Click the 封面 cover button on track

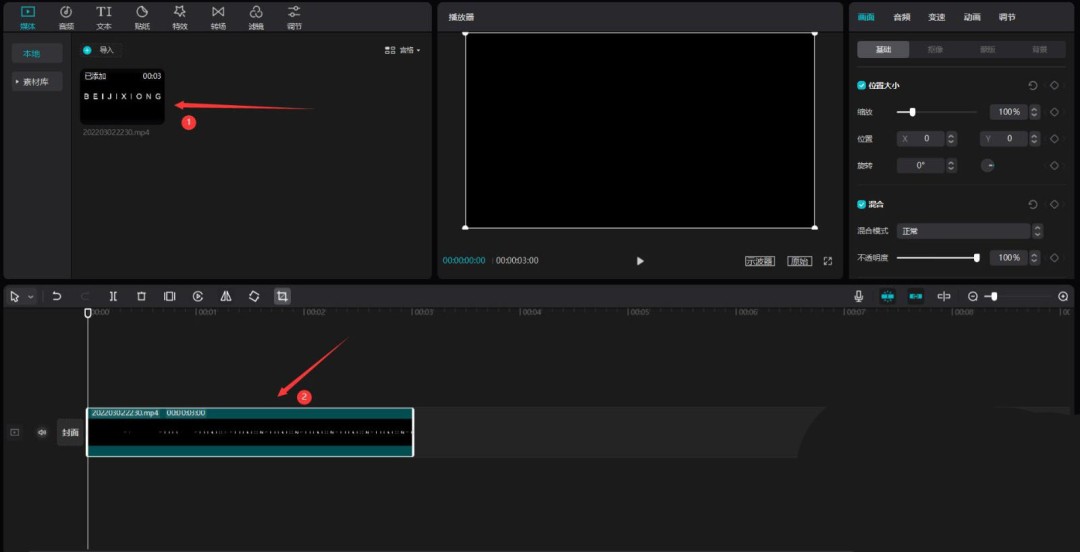point(70,432)
